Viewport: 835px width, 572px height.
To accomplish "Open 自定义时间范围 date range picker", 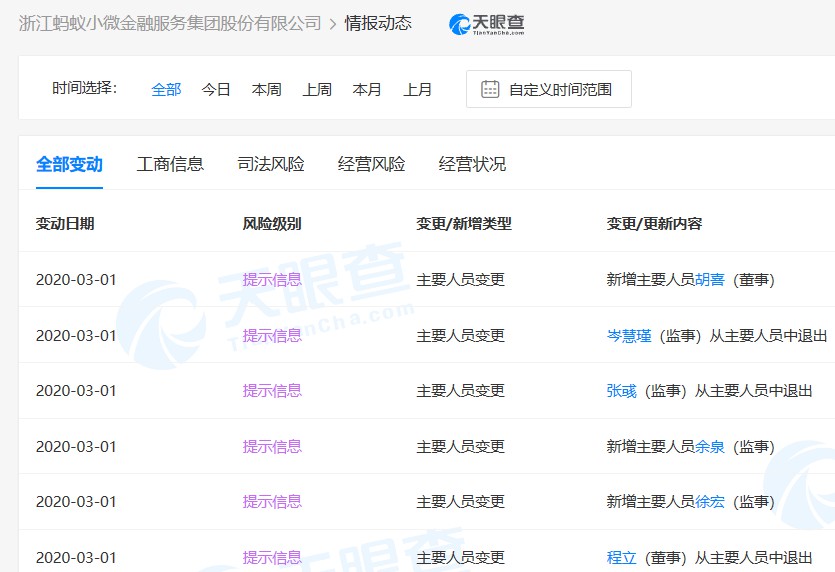I will [549, 89].
